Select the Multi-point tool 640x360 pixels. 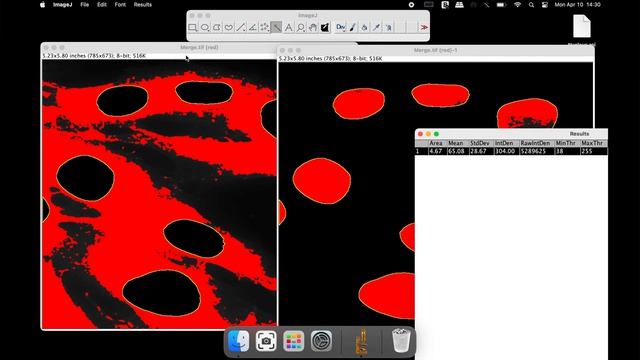tap(264, 27)
